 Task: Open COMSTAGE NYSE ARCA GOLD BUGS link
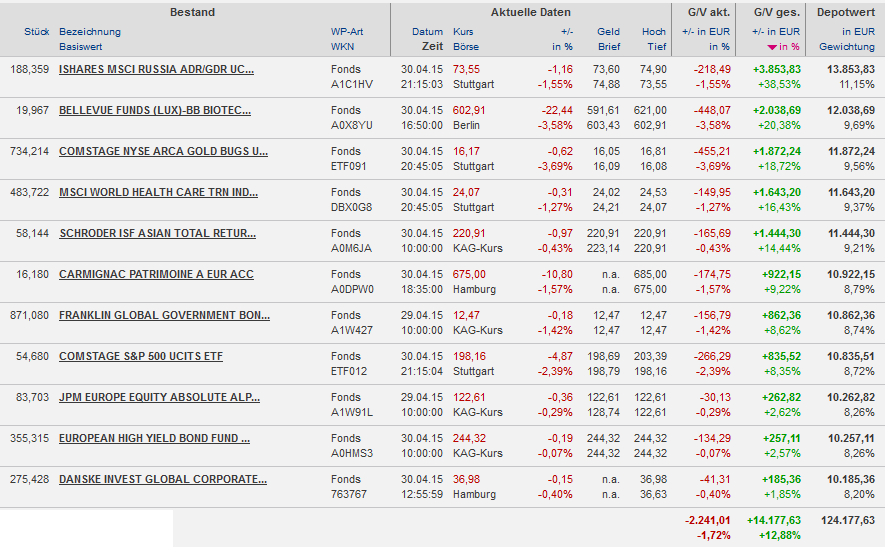coord(163,151)
